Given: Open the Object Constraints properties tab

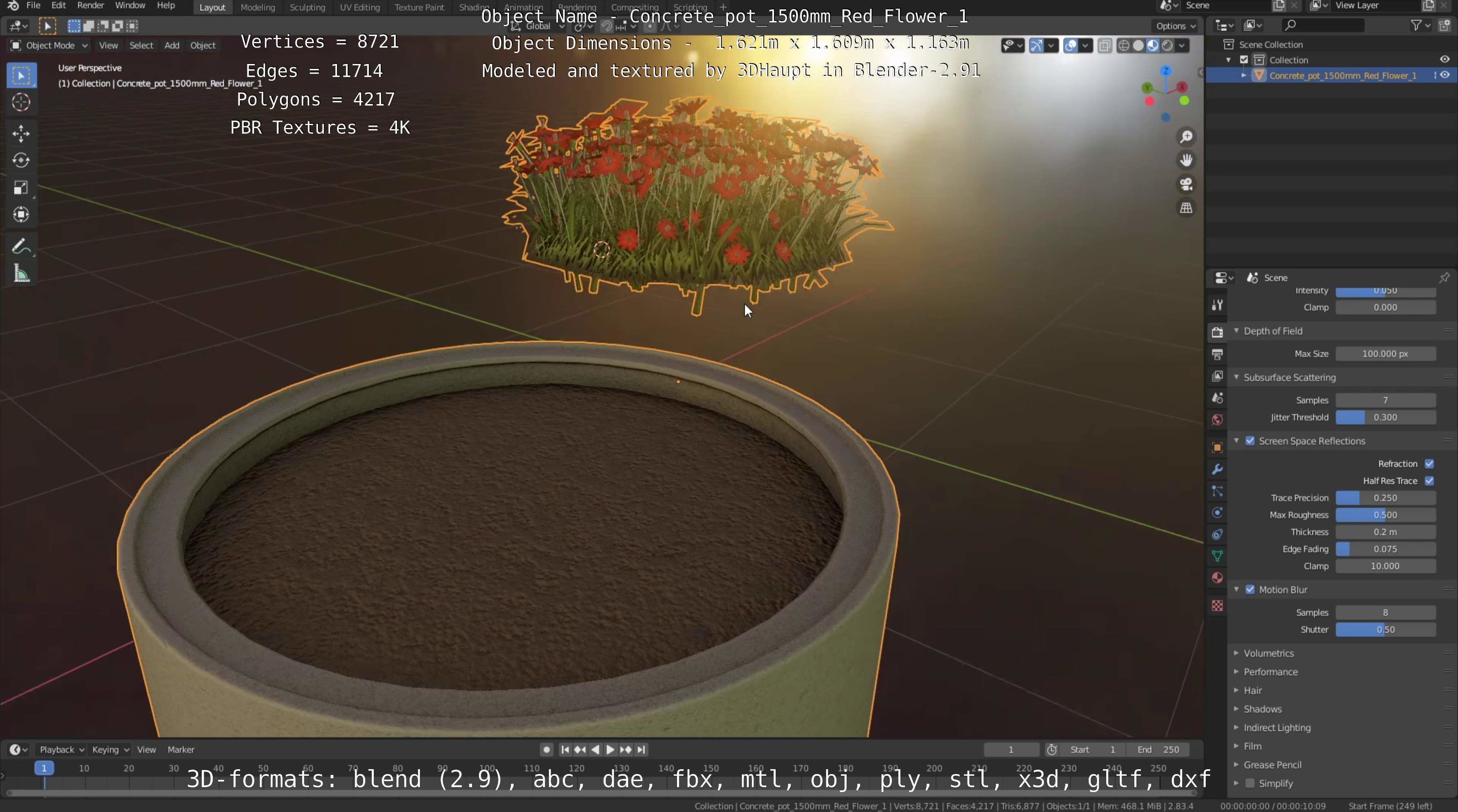Looking at the screenshot, I should [1217, 534].
